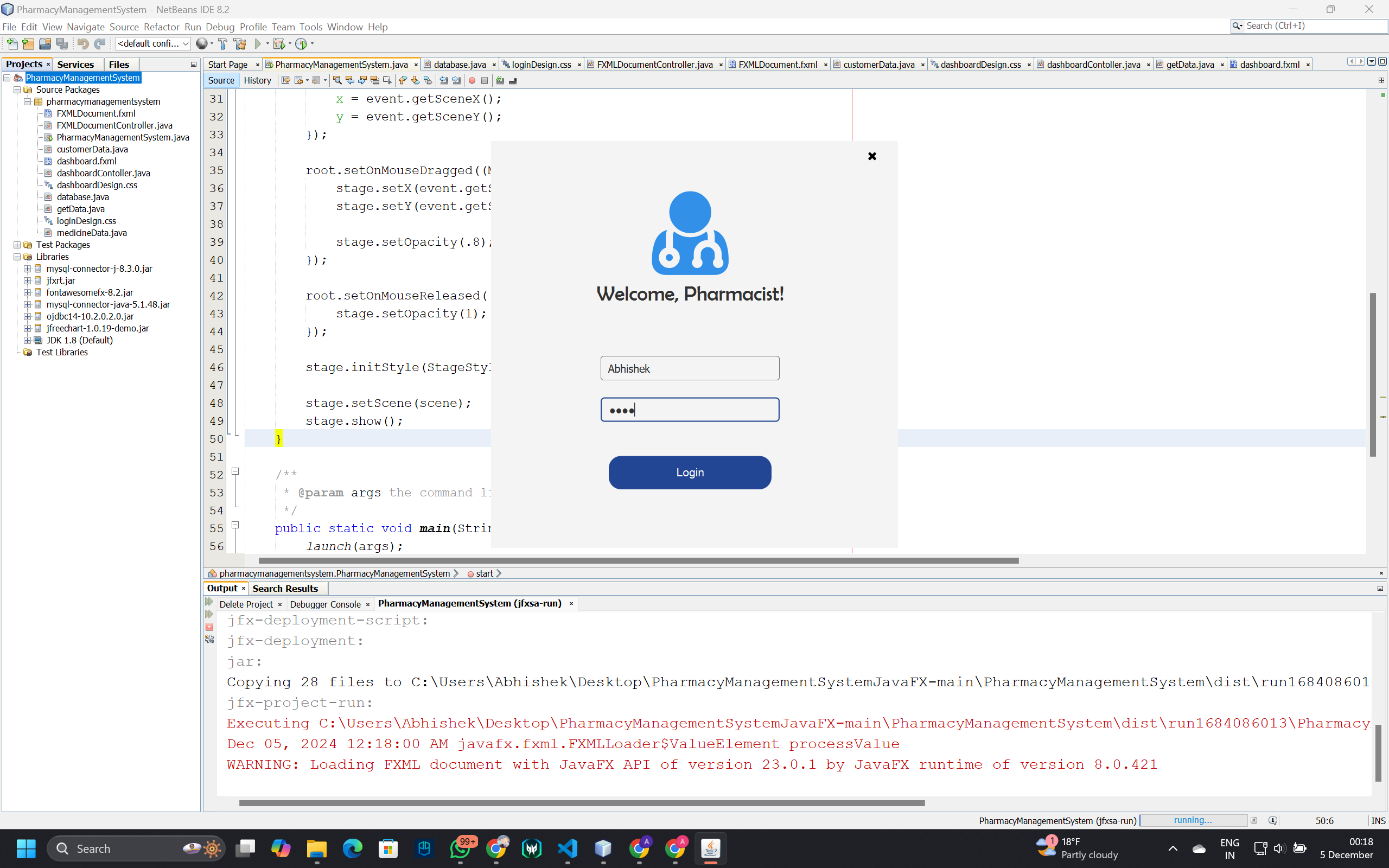Click the Next Bookmark icon
The image size is (1389, 868).
415,80
